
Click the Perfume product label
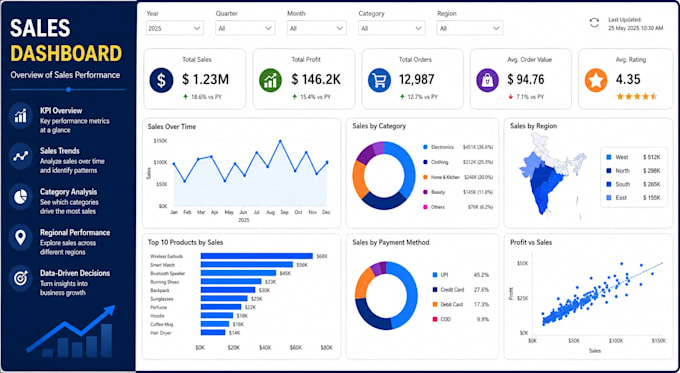[158, 308]
